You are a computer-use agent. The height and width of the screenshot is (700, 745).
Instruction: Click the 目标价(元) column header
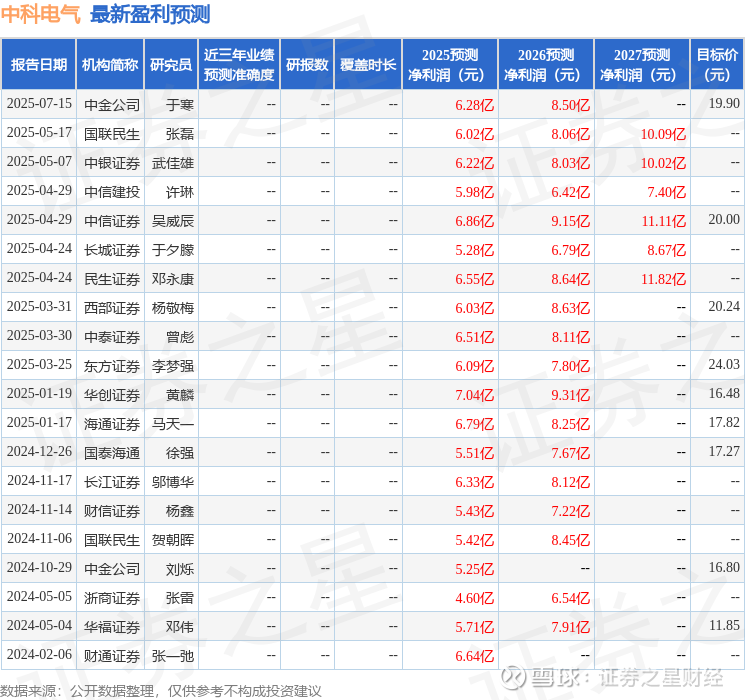pos(717,64)
